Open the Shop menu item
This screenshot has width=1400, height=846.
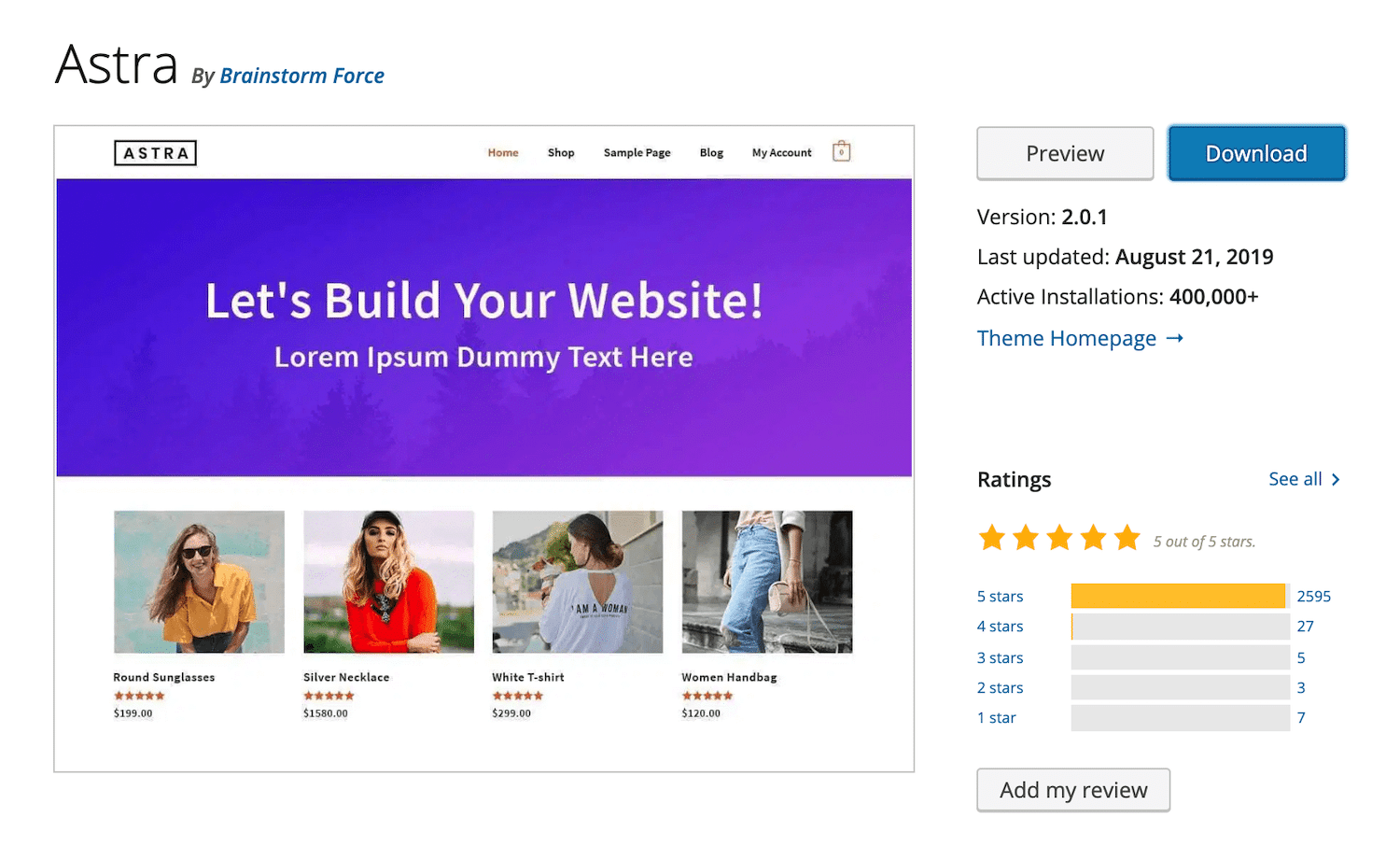(561, 153)
